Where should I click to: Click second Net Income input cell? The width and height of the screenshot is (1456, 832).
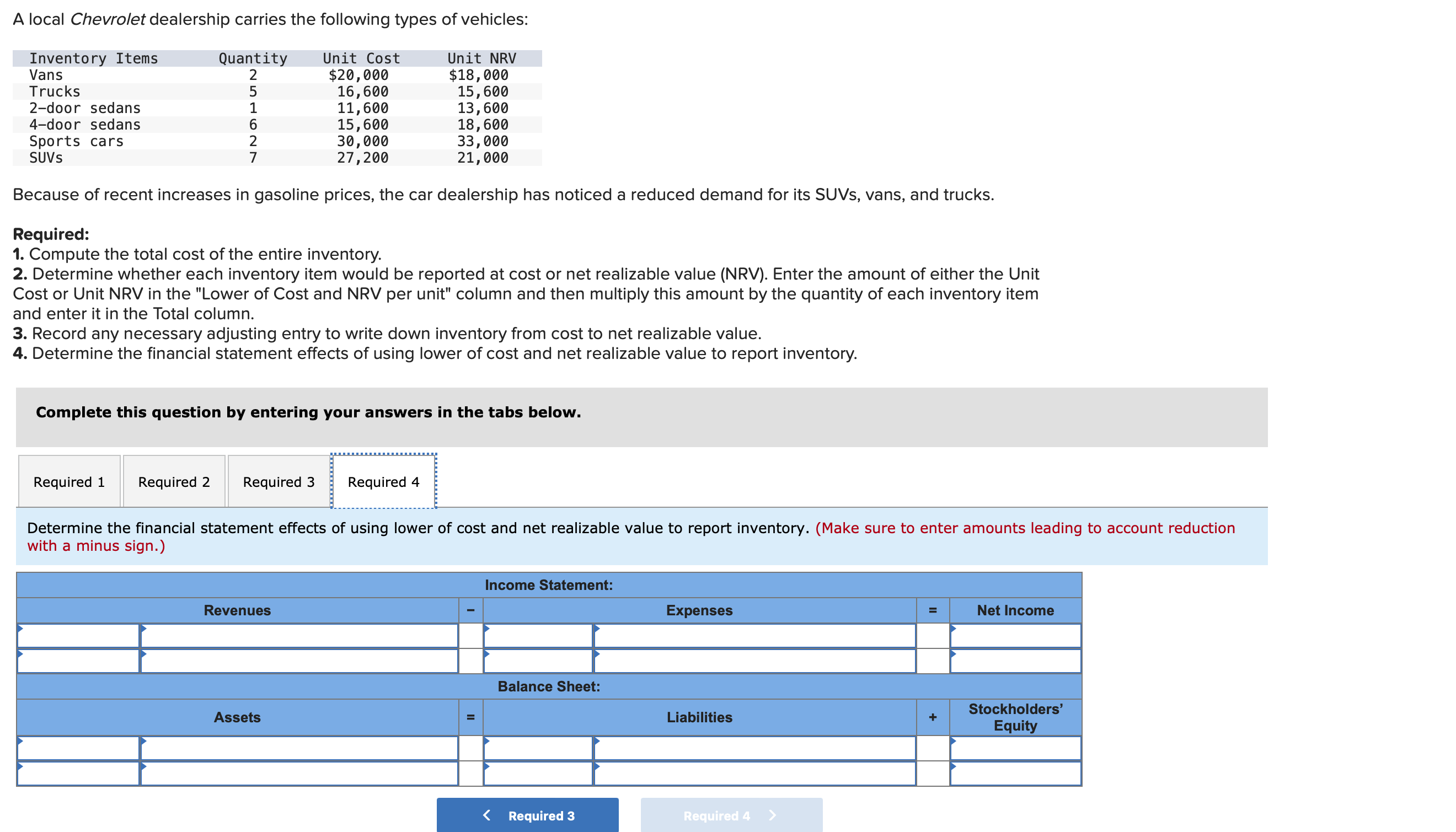(x=1015, y=661)
